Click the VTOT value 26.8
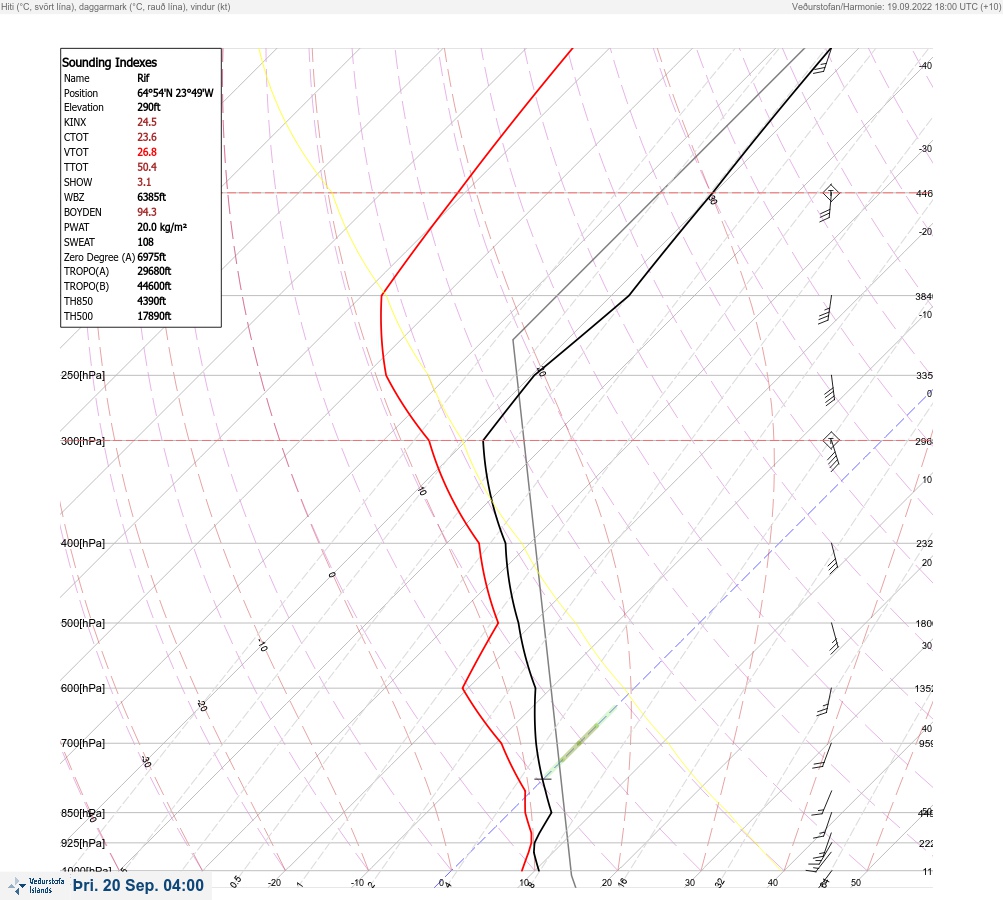 [x=146, y=152]
